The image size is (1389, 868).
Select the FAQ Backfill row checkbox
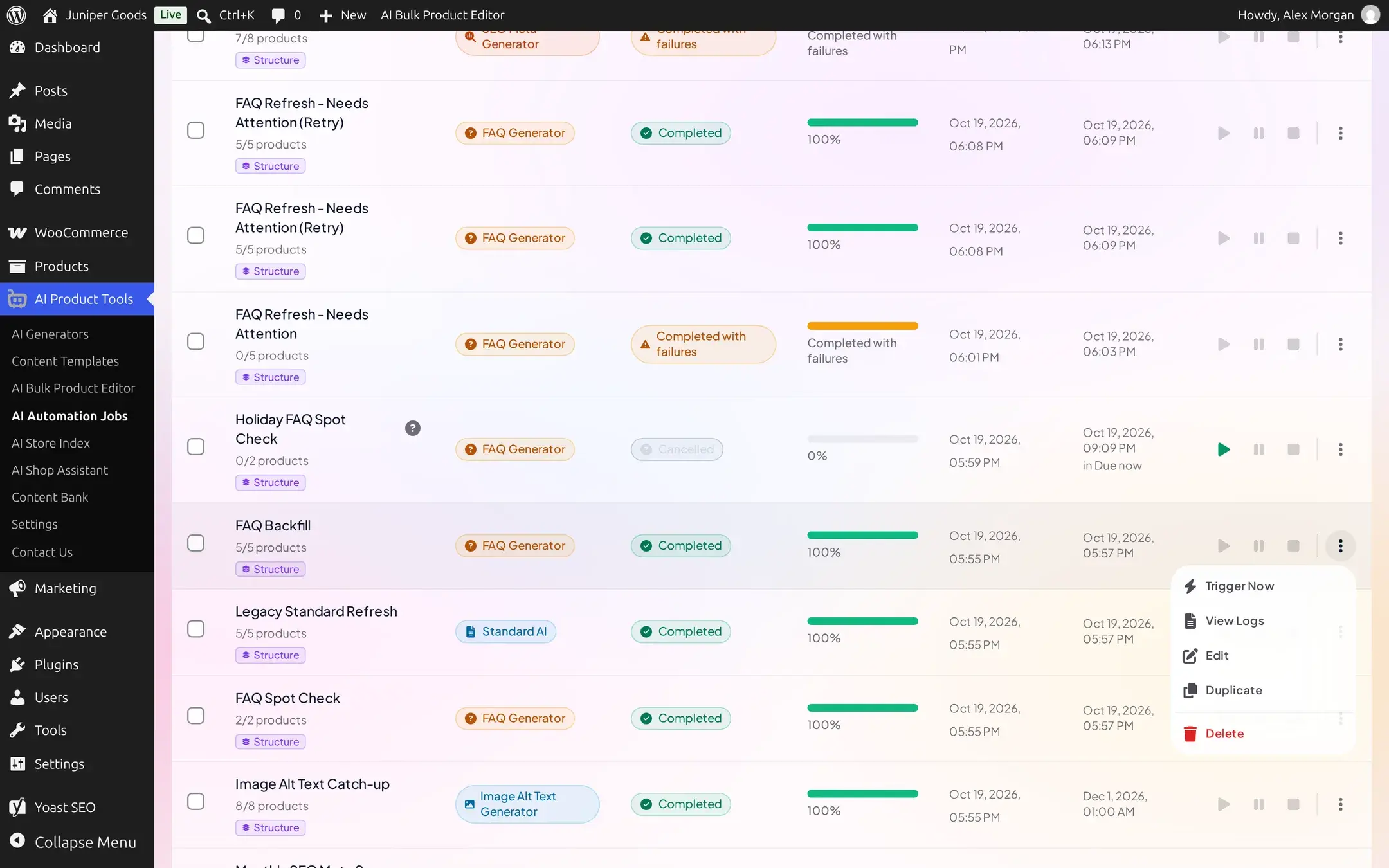[x=195, y=543]
